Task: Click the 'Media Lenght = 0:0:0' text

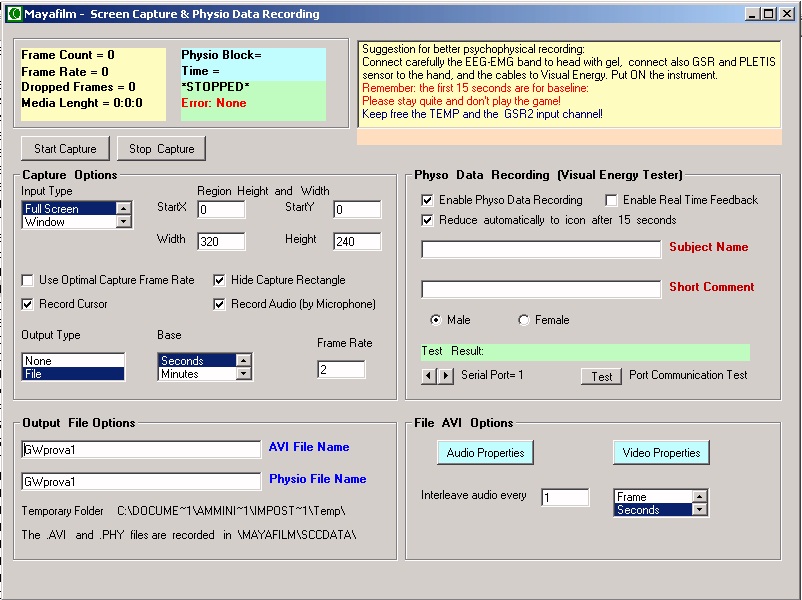Action: [x=82, y=103]
